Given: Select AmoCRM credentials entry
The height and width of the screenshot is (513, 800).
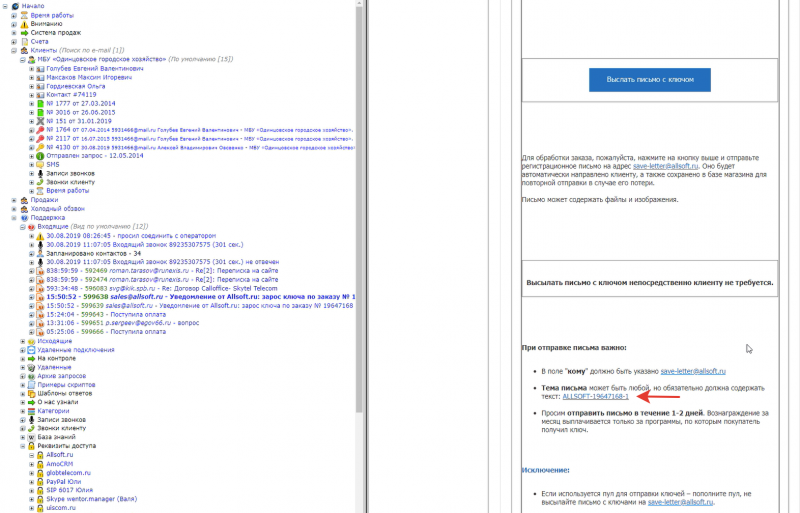Looking at the screenshot, I should click(x=60, y=464).
